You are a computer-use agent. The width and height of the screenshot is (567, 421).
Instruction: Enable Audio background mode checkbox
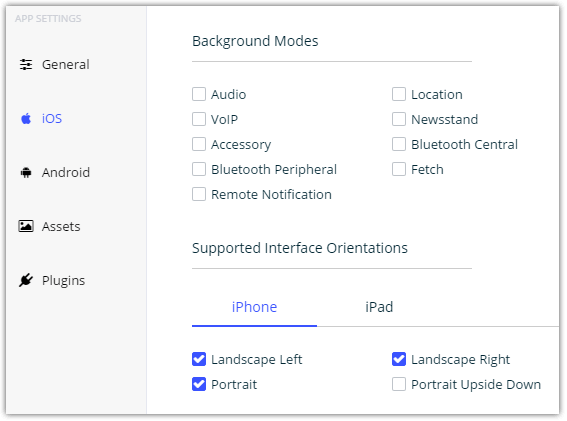point(199,94)
